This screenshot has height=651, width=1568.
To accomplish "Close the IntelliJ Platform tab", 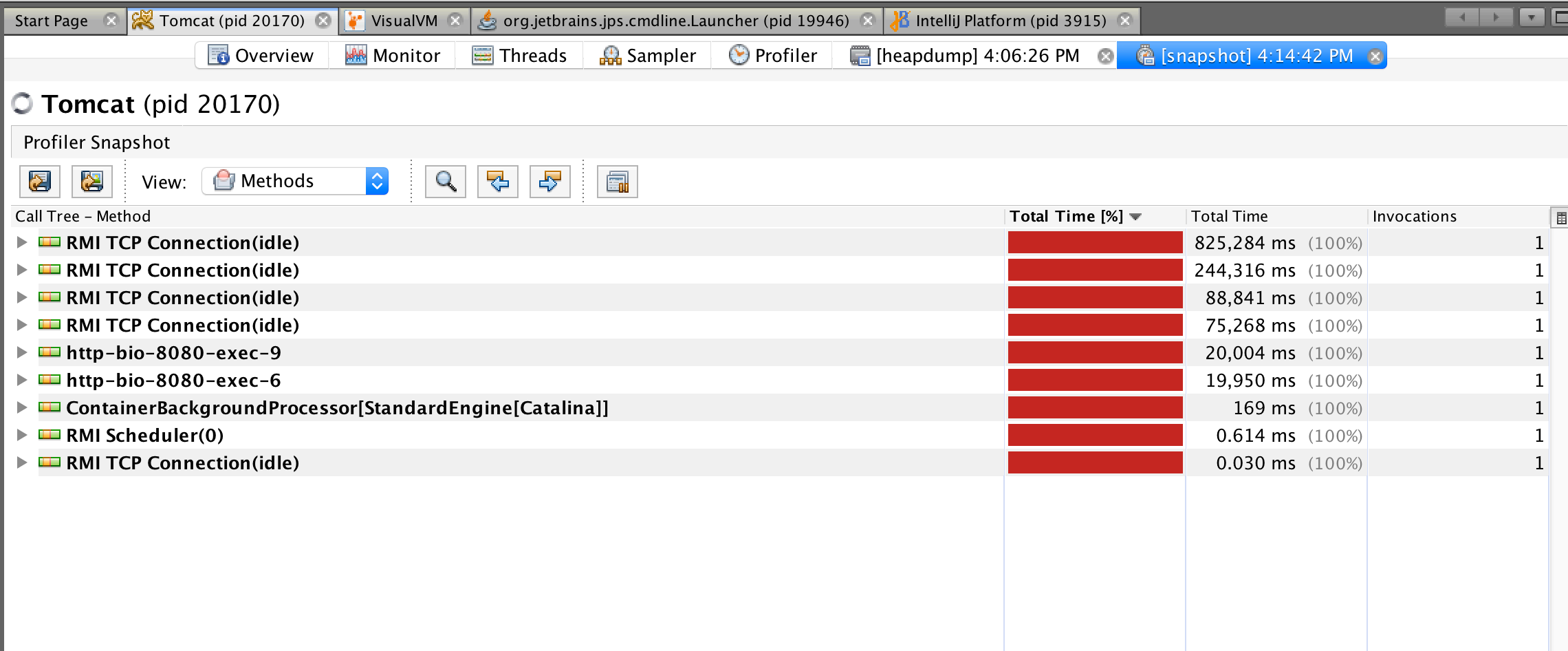I will coord(1125,21).
